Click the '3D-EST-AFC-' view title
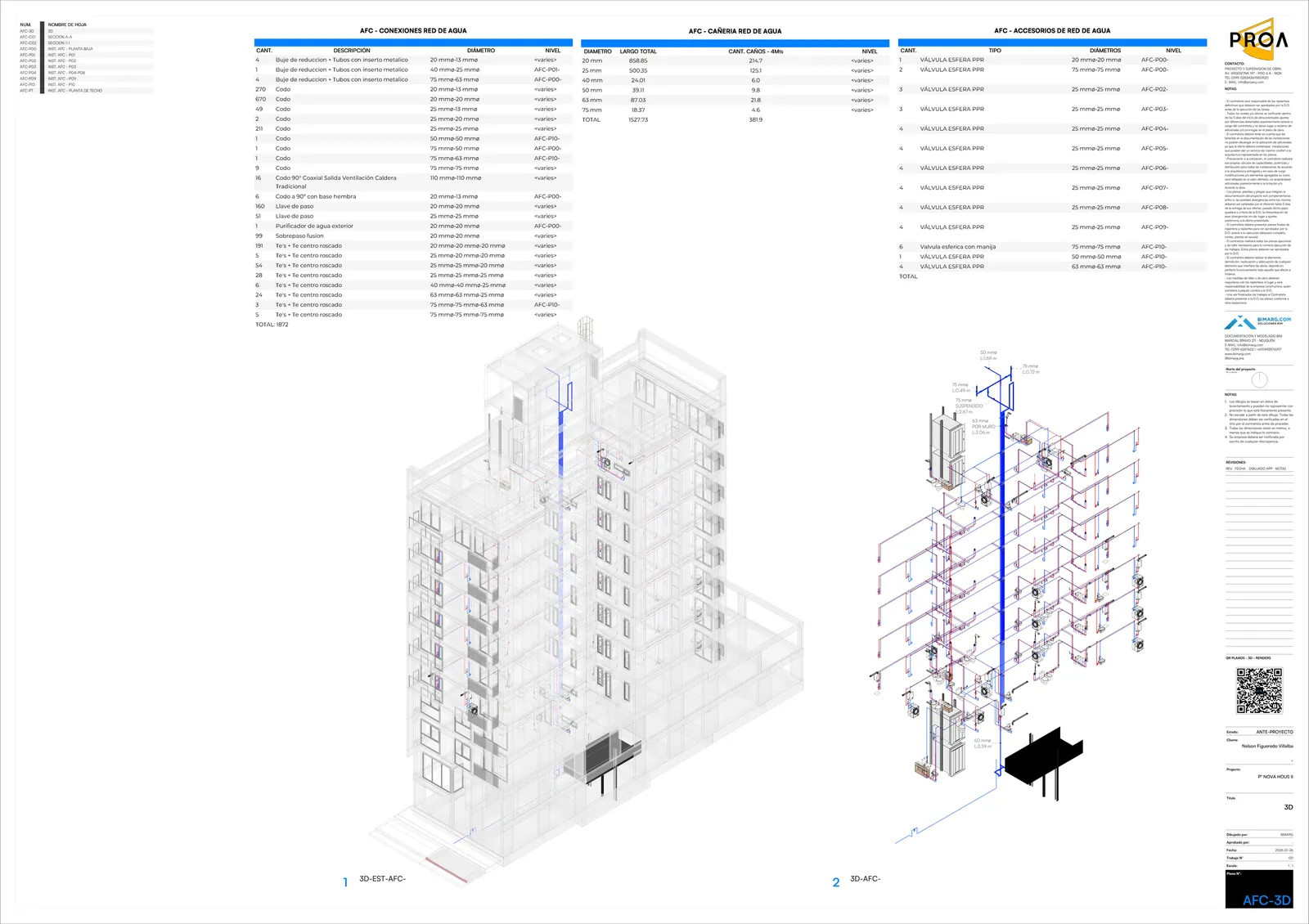1309x924 pixels. (382, 879)
